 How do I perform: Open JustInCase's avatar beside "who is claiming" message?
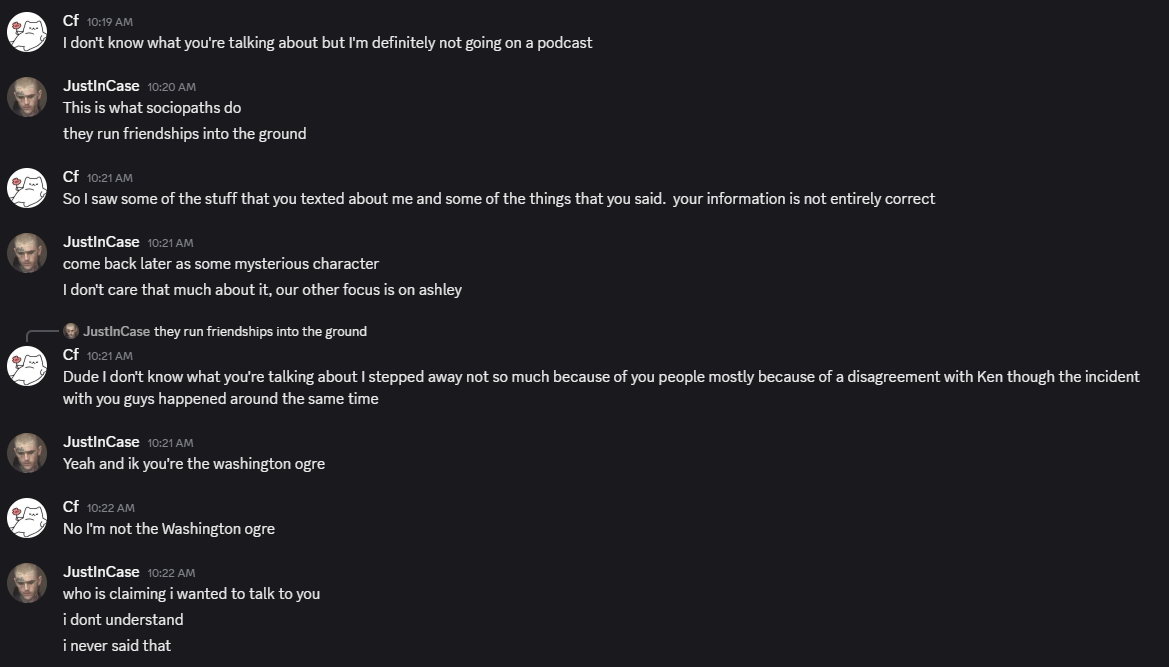27,583
